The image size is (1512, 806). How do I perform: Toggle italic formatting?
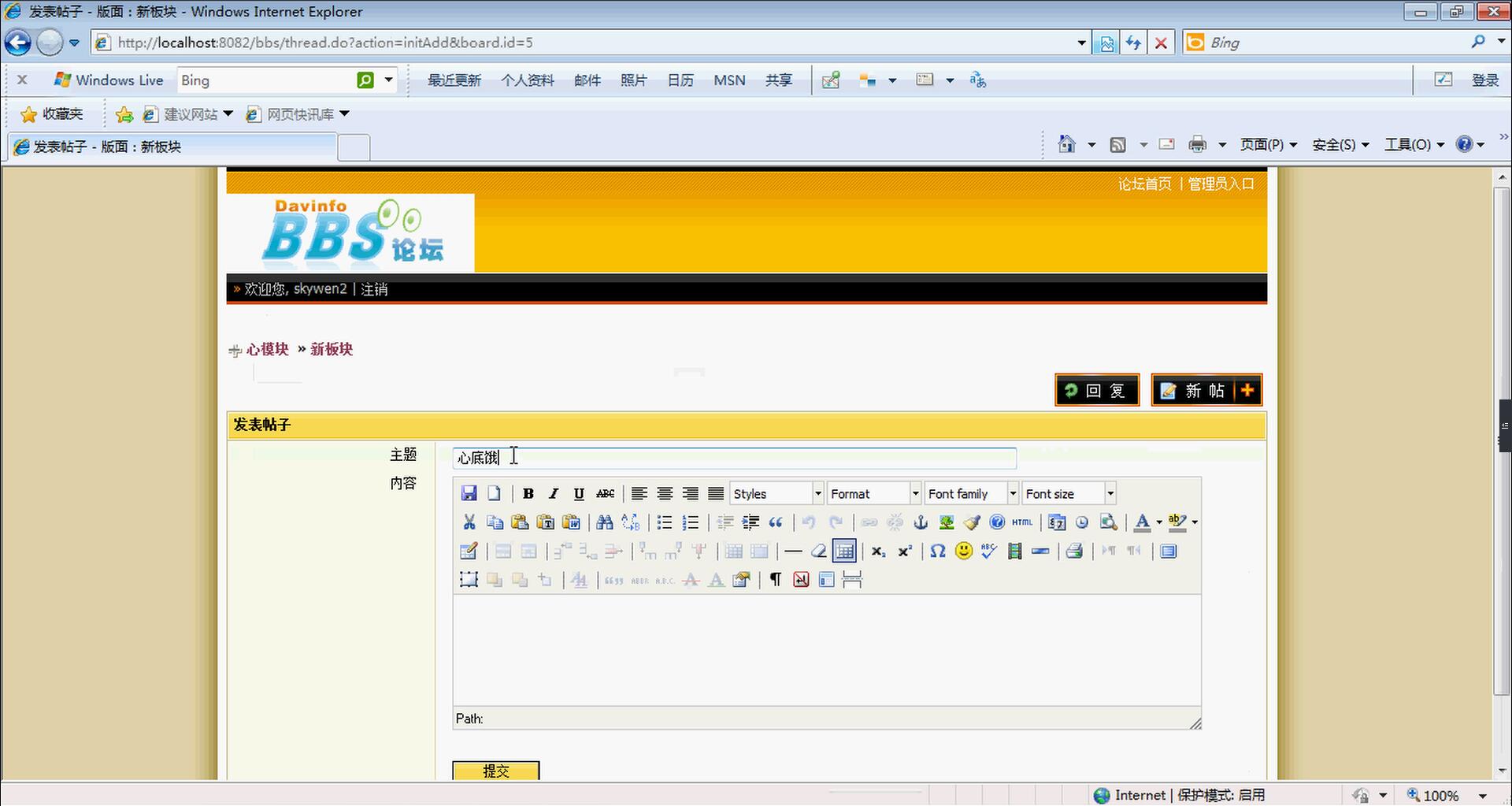pyautogui.click(x=554, y=493)
